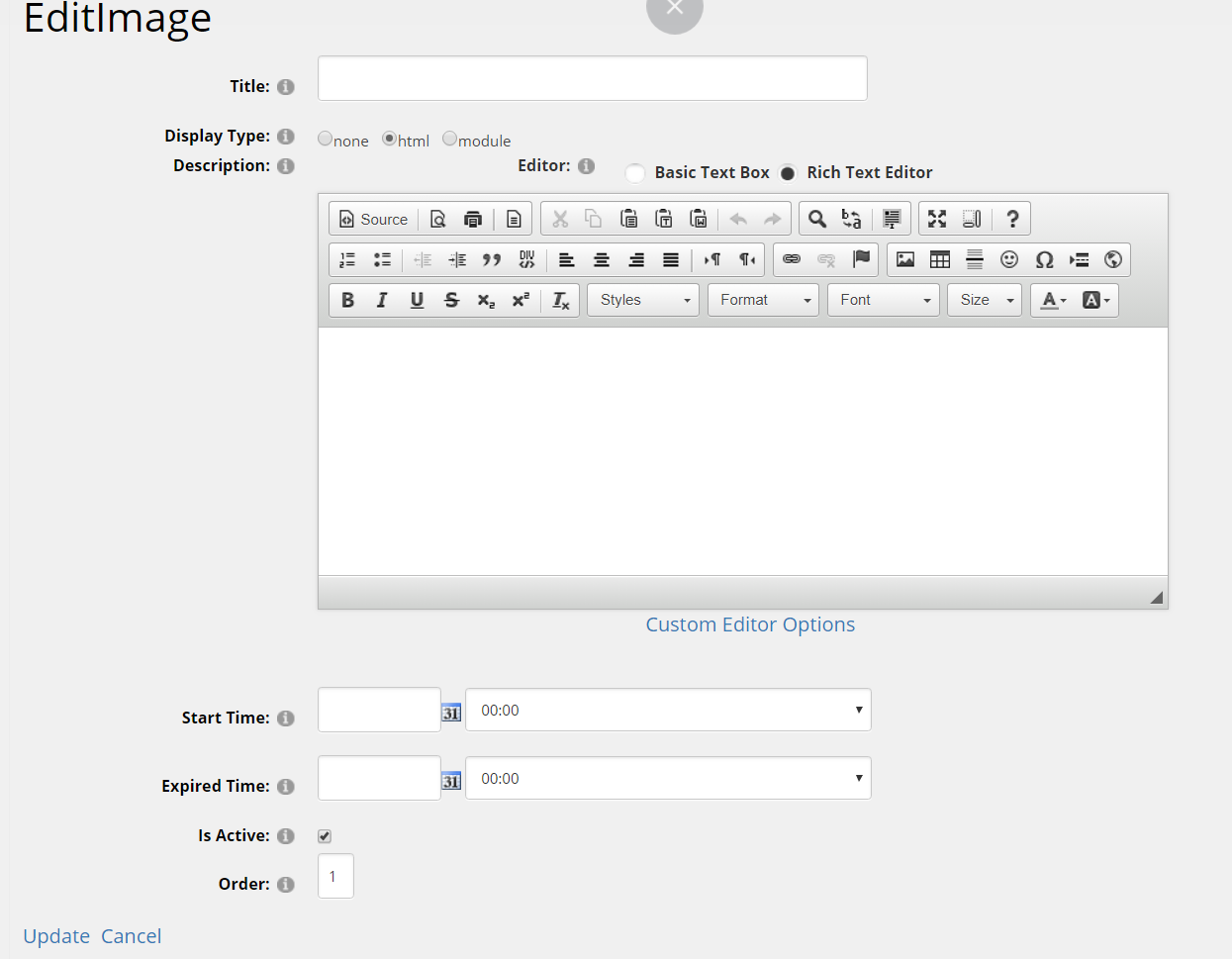Insert a numbered list
Screen dimensions: 1232x959
coord(347,259)
